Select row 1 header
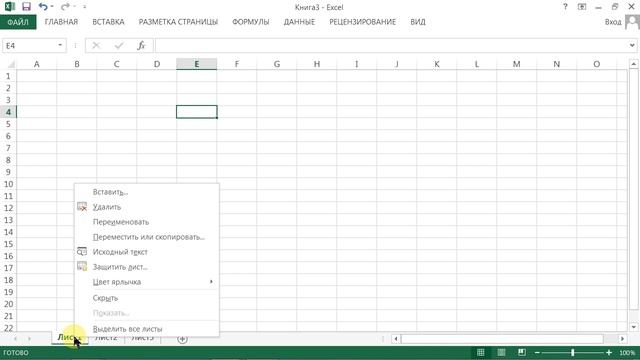The image size is (640, 360). tap(8, 76)
